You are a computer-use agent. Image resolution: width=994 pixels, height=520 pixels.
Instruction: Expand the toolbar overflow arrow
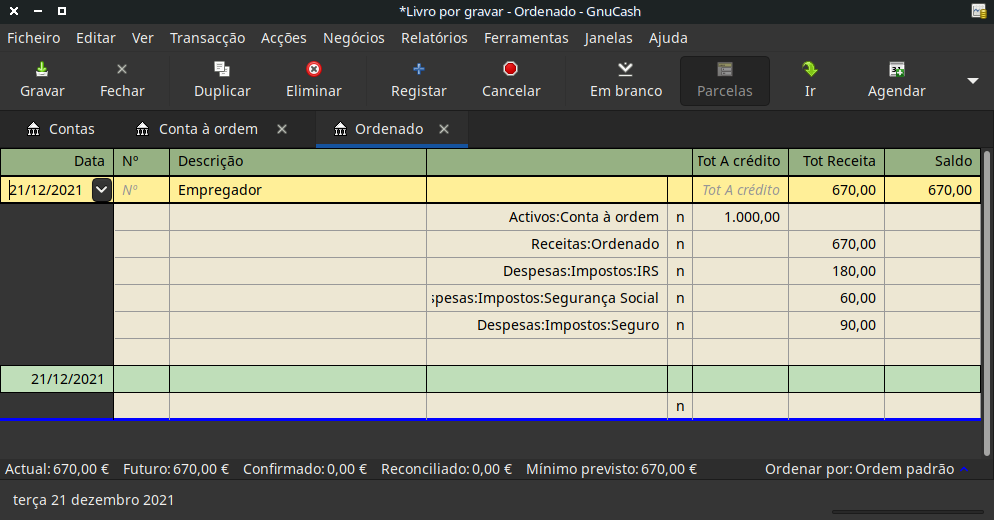pos(972,81)
